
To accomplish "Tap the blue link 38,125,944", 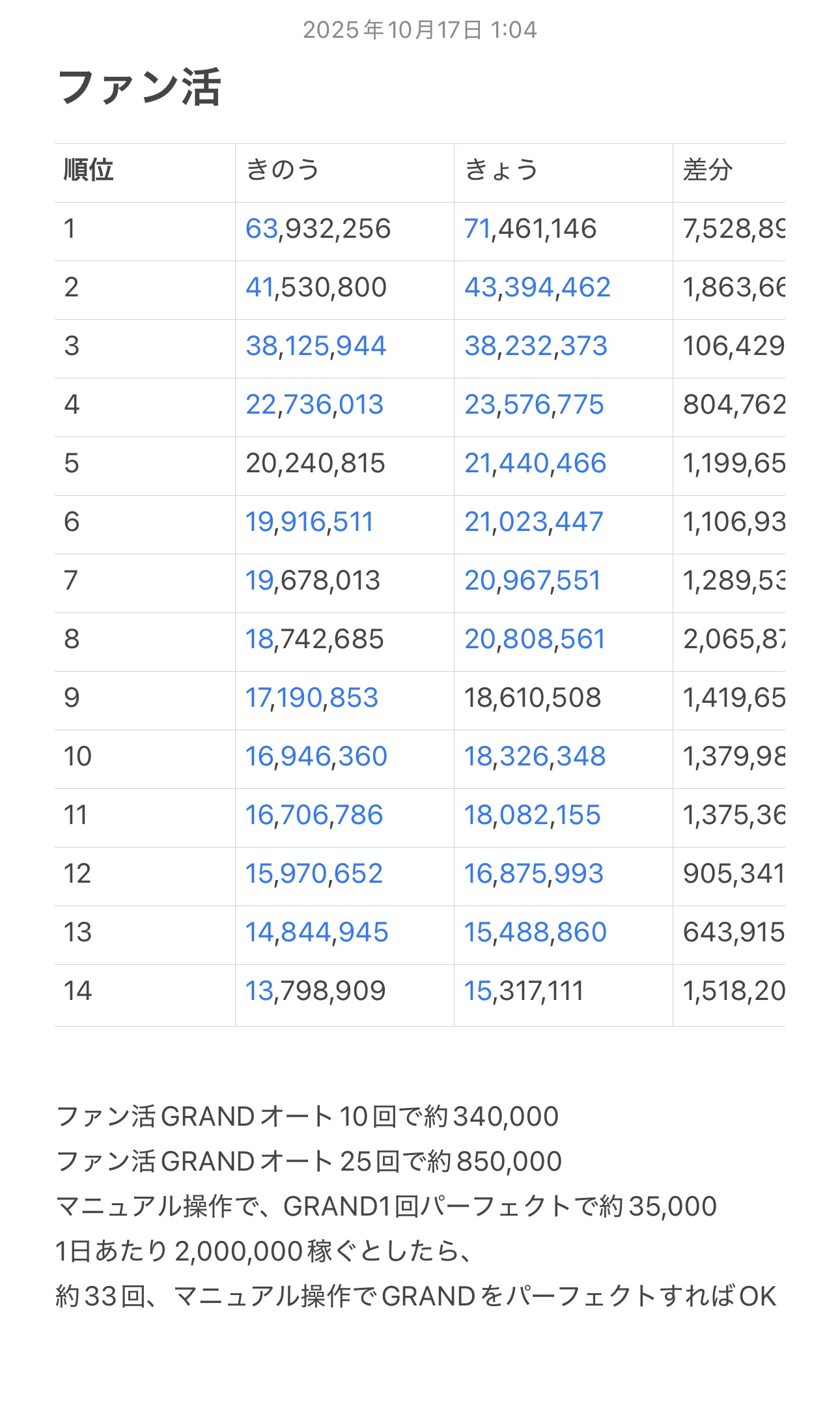I will point(316,346).
